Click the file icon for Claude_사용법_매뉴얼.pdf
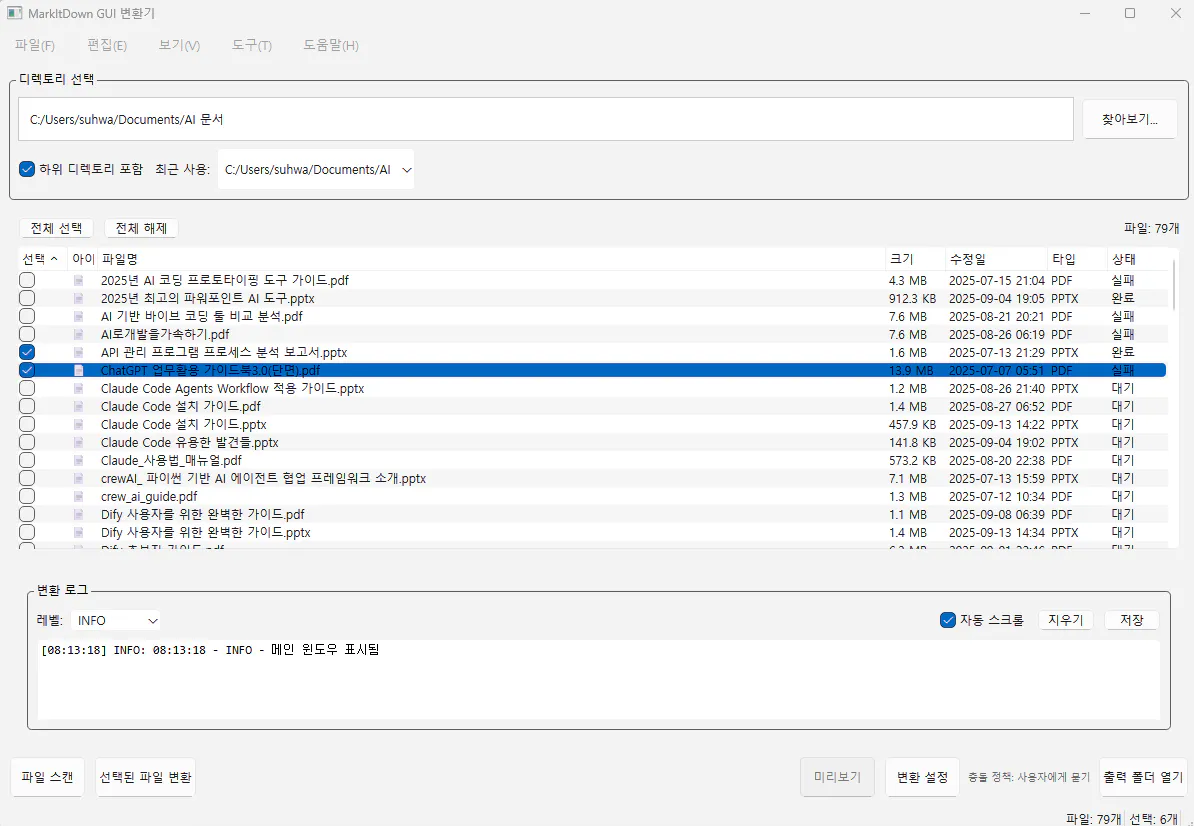This screenshot has width=1194, height=826. click(x=78, y=461)
